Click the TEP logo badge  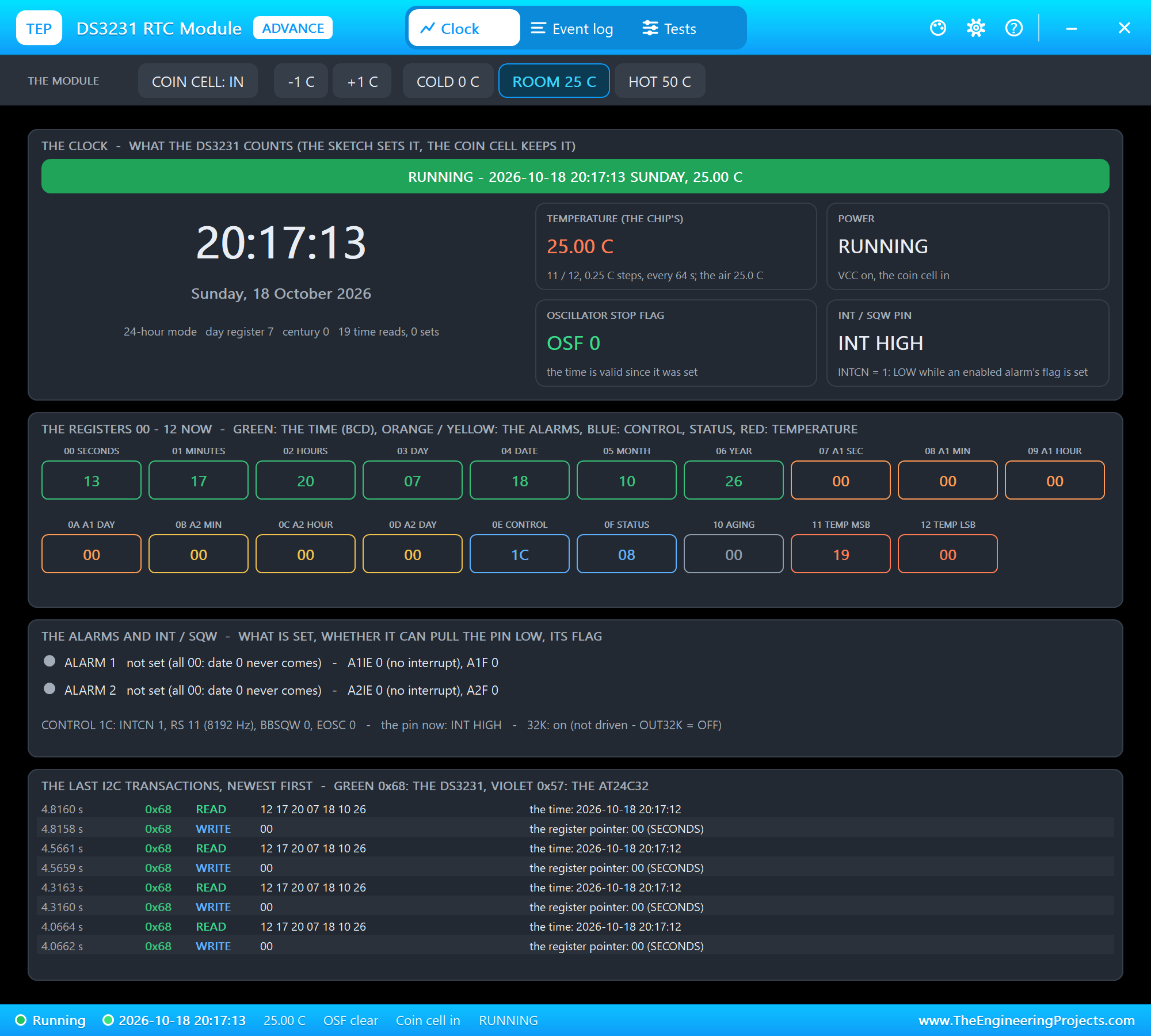[39, 28]
